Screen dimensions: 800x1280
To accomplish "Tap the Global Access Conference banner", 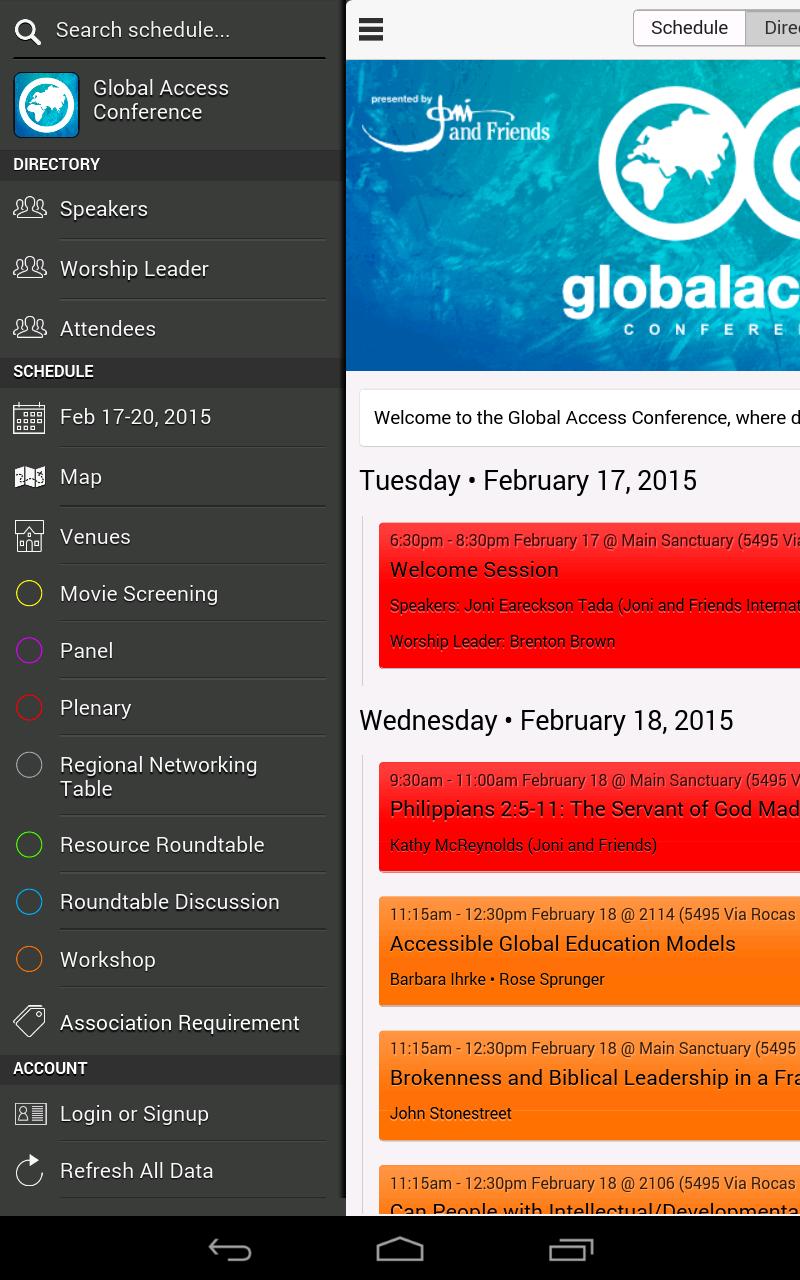I will click(573, 215).
